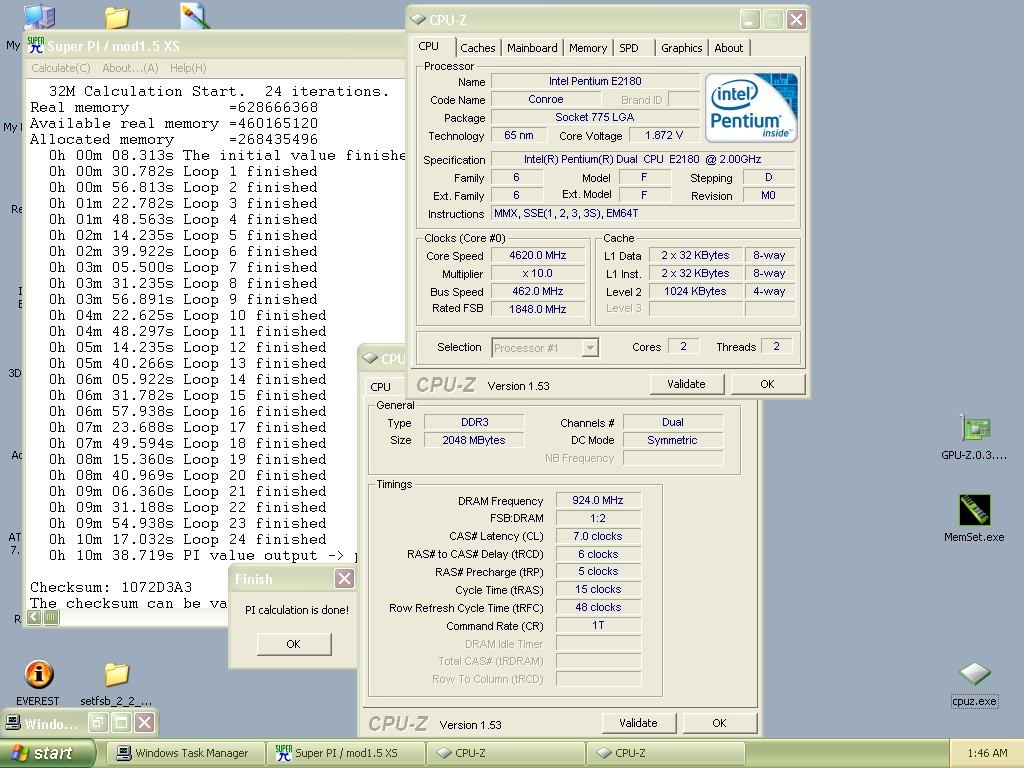The image size is (1024, 768).
Task: Click the front CPU-Z title bar icon
Action: pyautogui.click(x=418, y=20)
